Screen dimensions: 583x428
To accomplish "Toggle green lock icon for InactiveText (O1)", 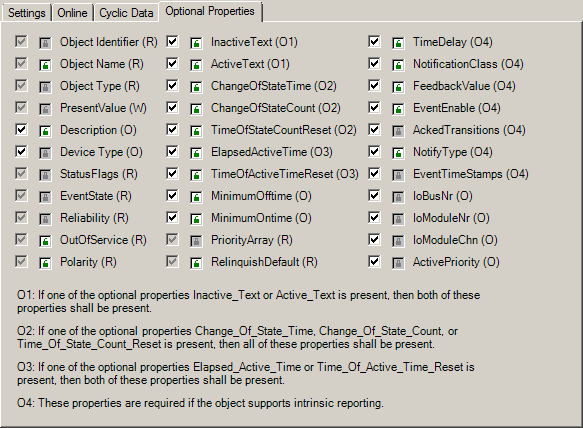I will pos(196,43).
